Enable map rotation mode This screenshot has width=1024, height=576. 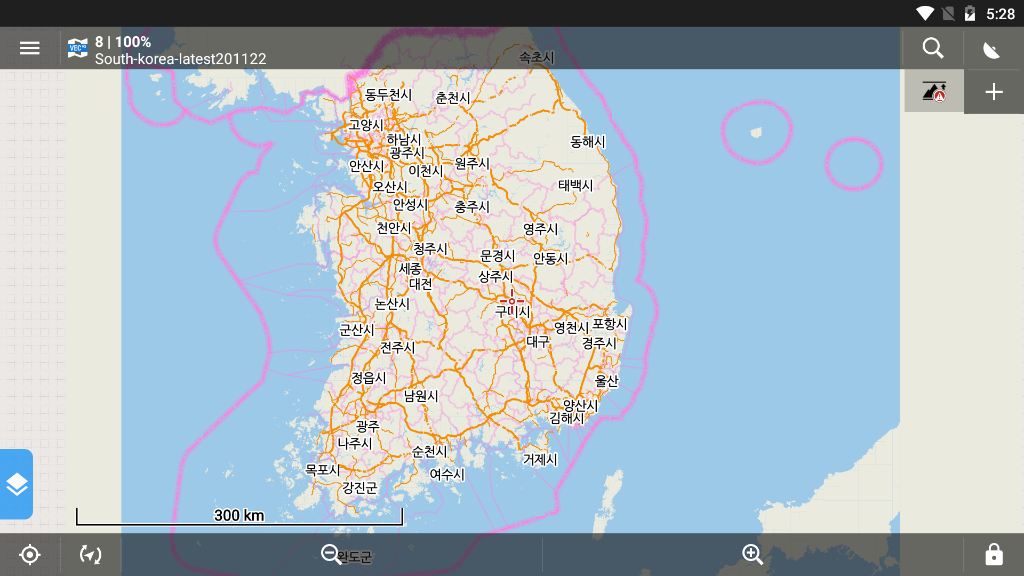coord(89,554)
